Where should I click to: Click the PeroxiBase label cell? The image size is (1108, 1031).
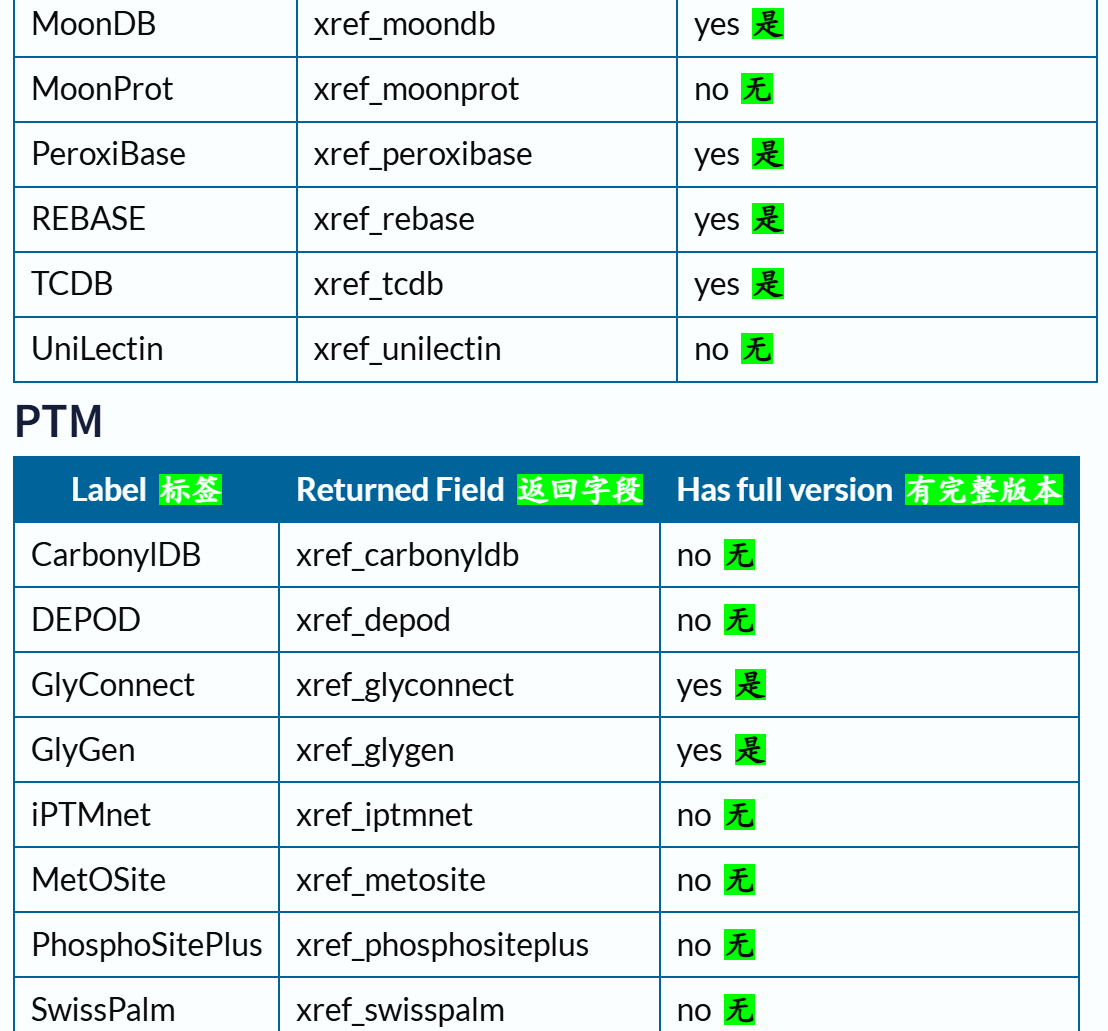tap(155, 155)
